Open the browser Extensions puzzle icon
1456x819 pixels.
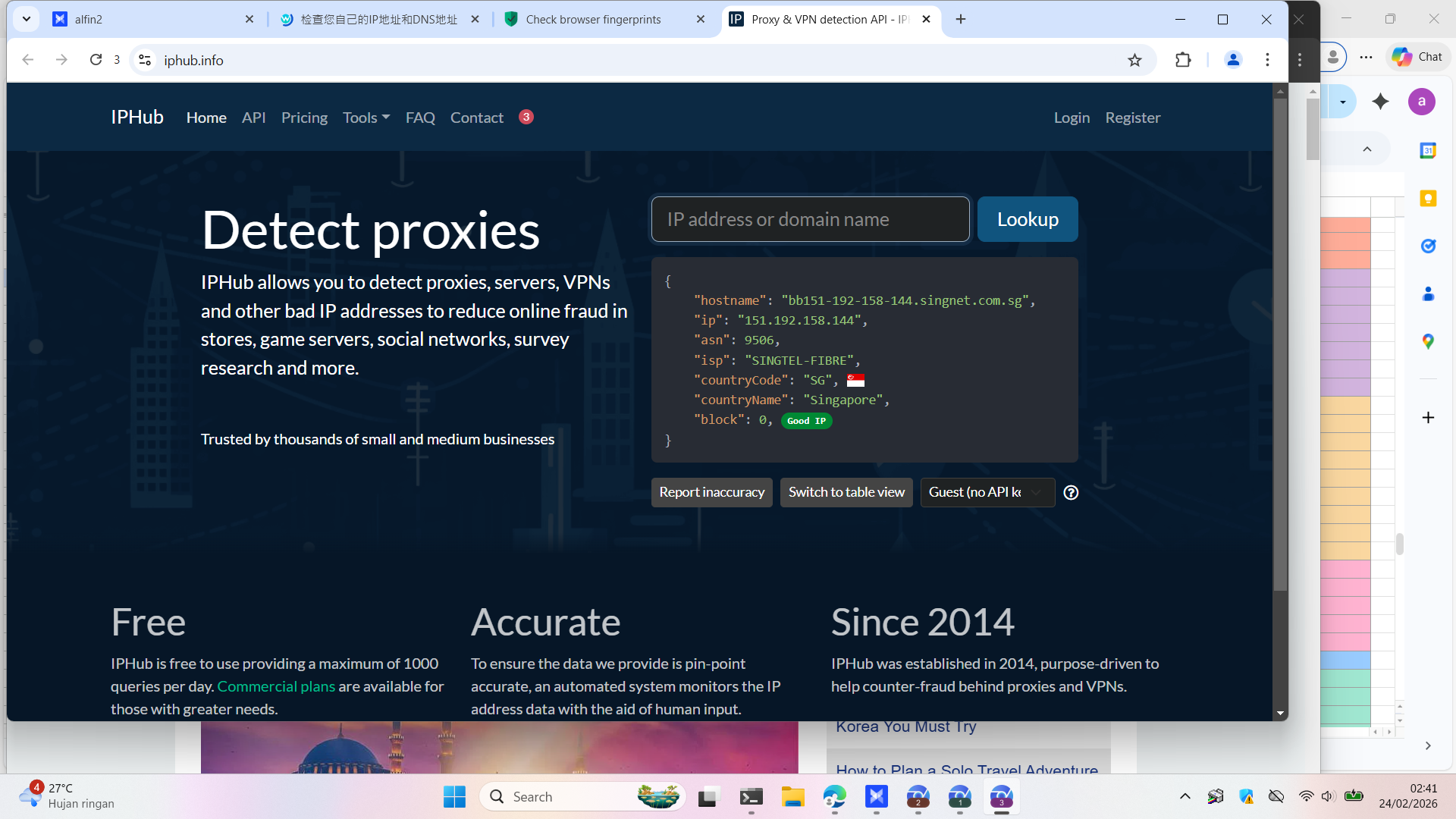tap(1183, 60)
